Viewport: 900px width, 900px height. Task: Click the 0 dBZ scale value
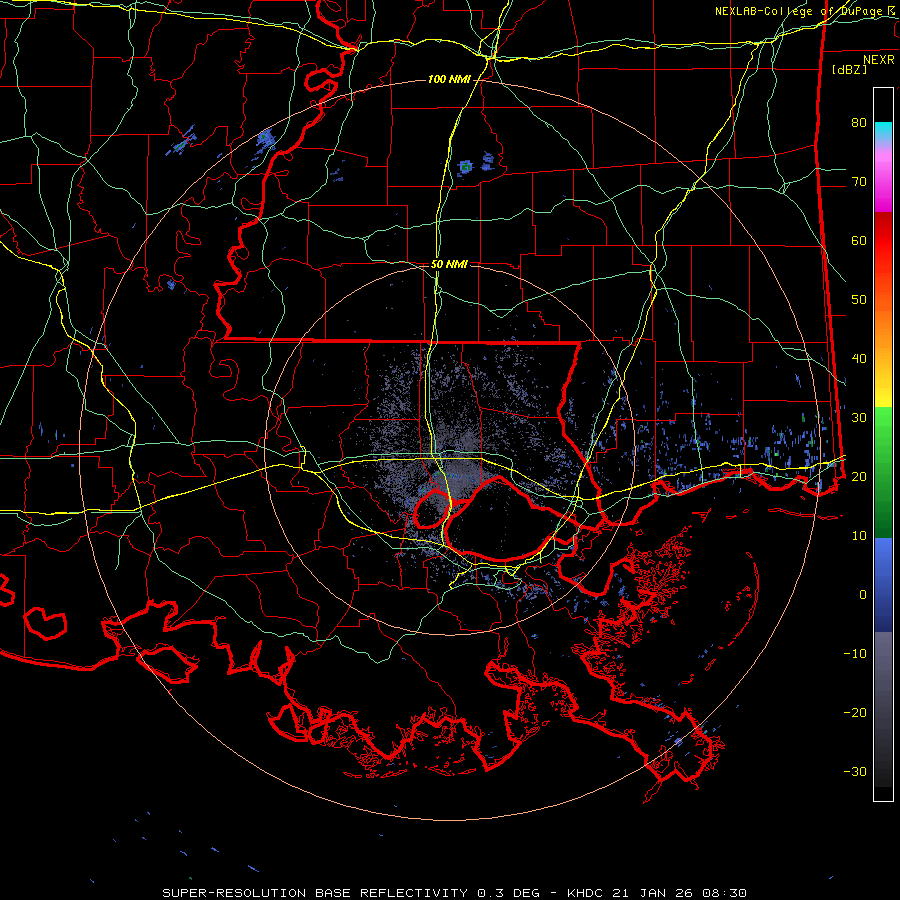point(863,595)
